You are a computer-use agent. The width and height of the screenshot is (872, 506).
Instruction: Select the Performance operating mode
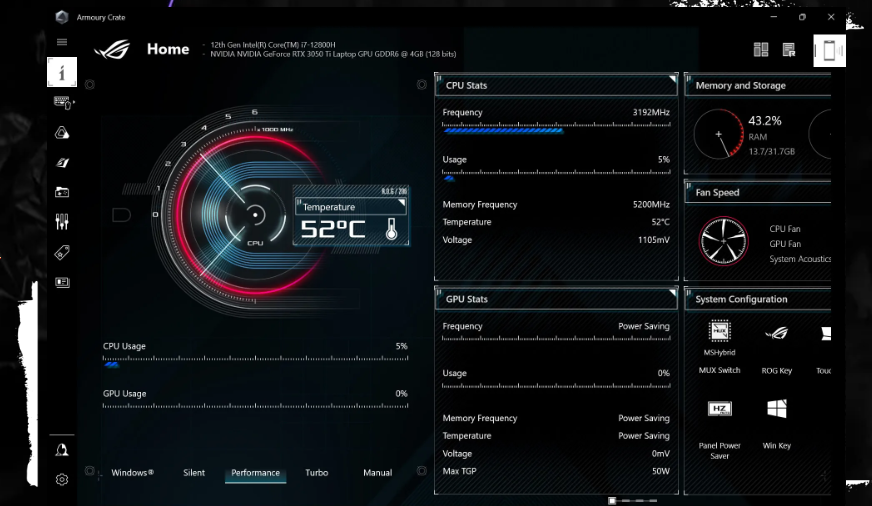(255, 473)
